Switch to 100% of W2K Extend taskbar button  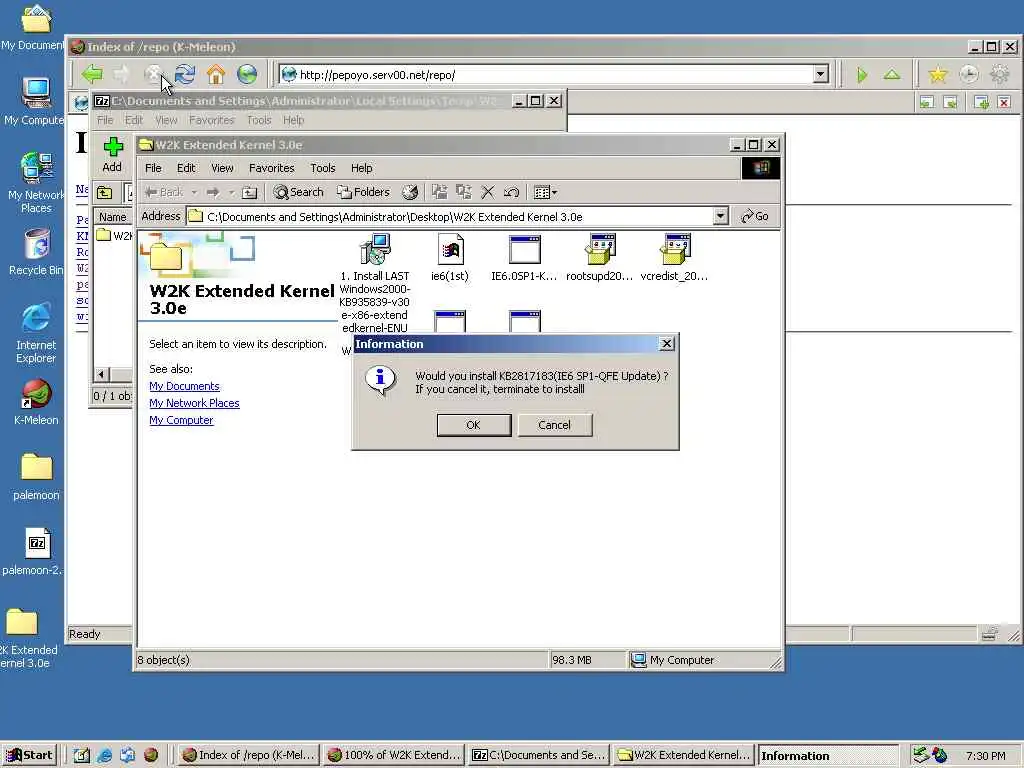coord(394,756)
